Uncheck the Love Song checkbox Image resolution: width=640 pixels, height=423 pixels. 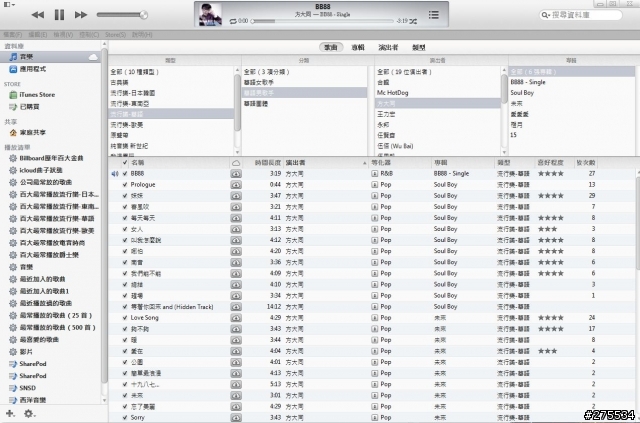tap(125, 318)
